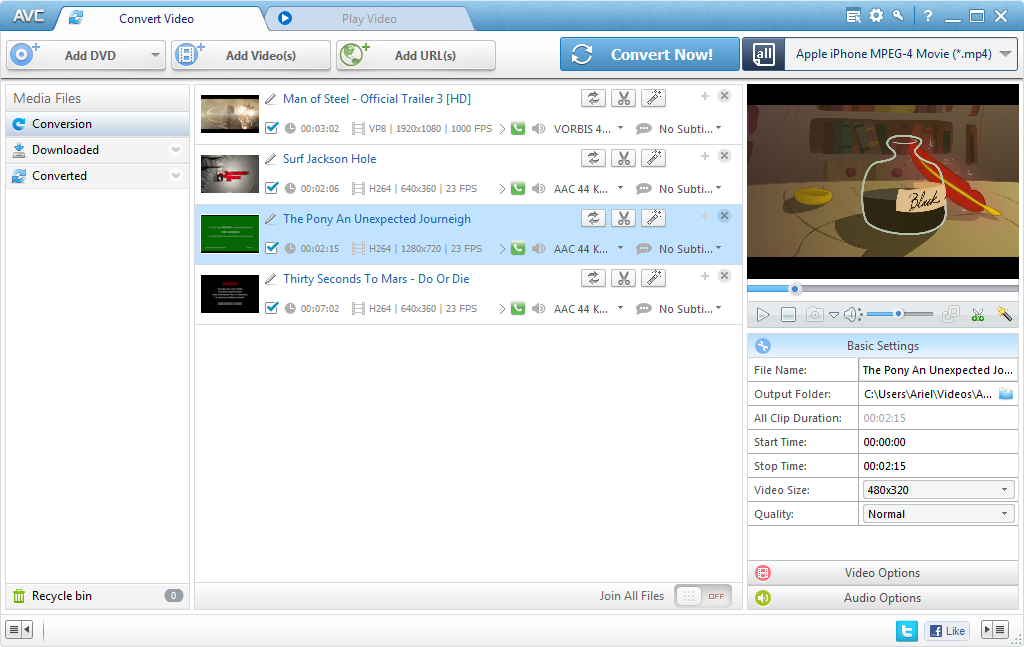Click the Add URL(s) button

pyautogui.click(x=415, y=55)
